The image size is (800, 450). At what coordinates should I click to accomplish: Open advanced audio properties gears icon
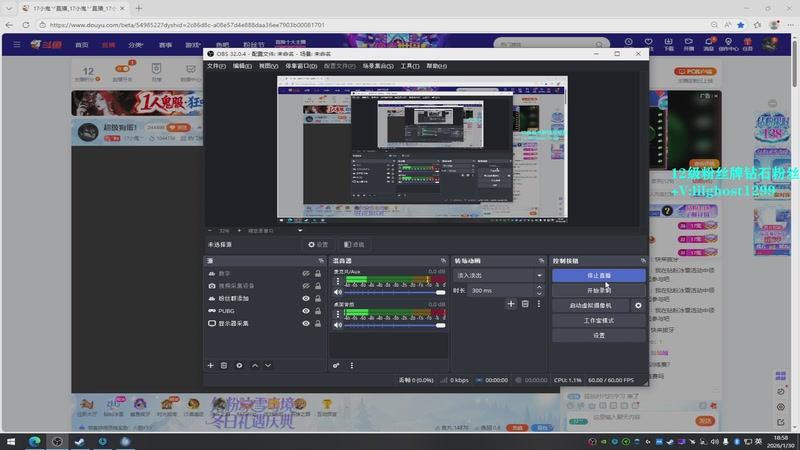(x=336, y=365)
